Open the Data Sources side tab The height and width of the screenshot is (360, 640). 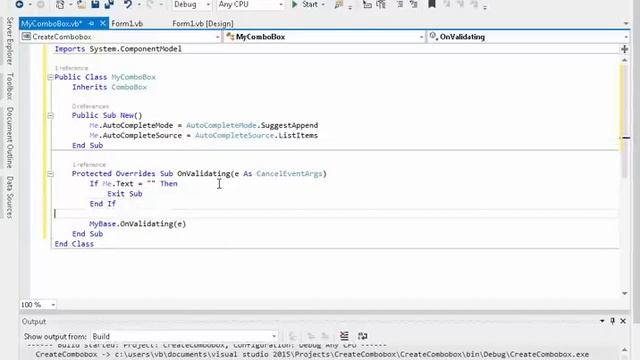coord(10,198)
